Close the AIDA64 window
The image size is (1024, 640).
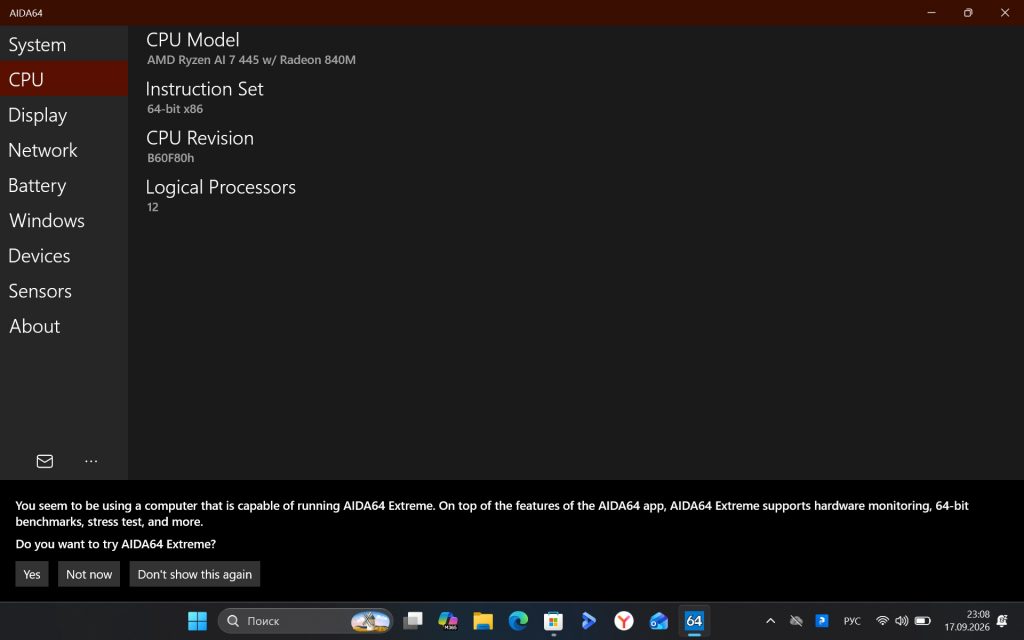click(x=1005, y=12)
